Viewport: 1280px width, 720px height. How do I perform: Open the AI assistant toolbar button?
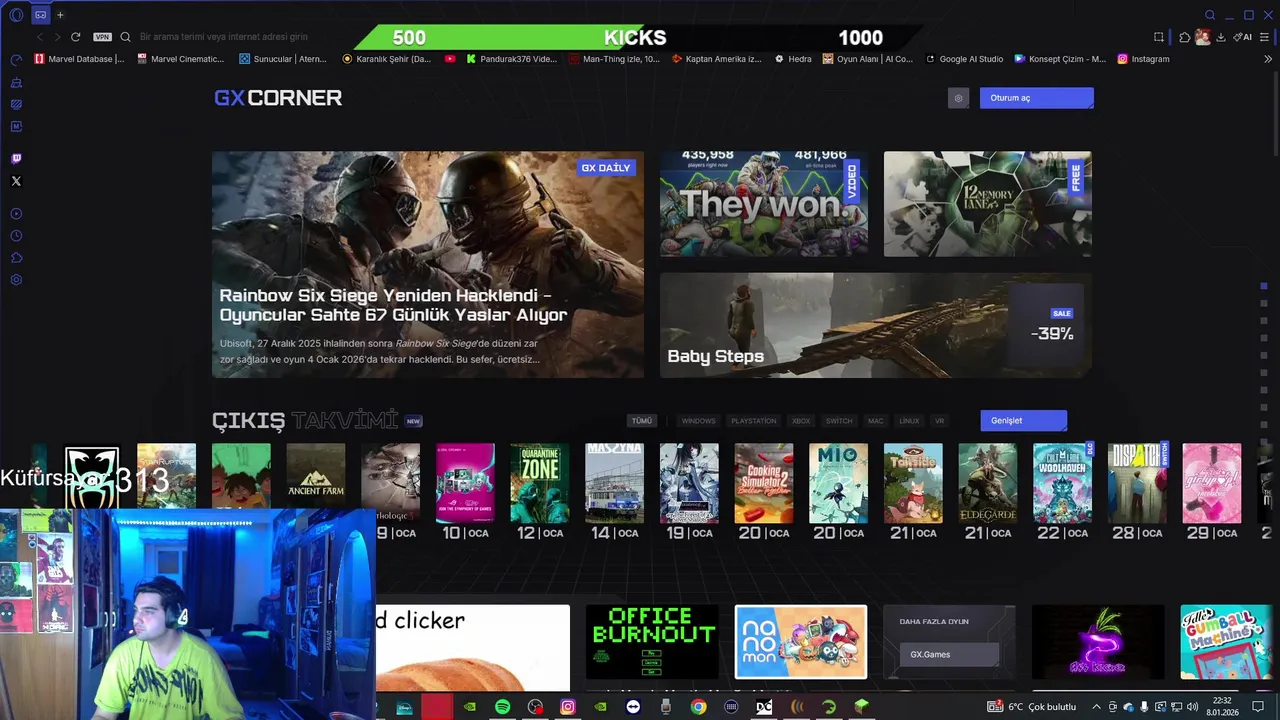1242,37
